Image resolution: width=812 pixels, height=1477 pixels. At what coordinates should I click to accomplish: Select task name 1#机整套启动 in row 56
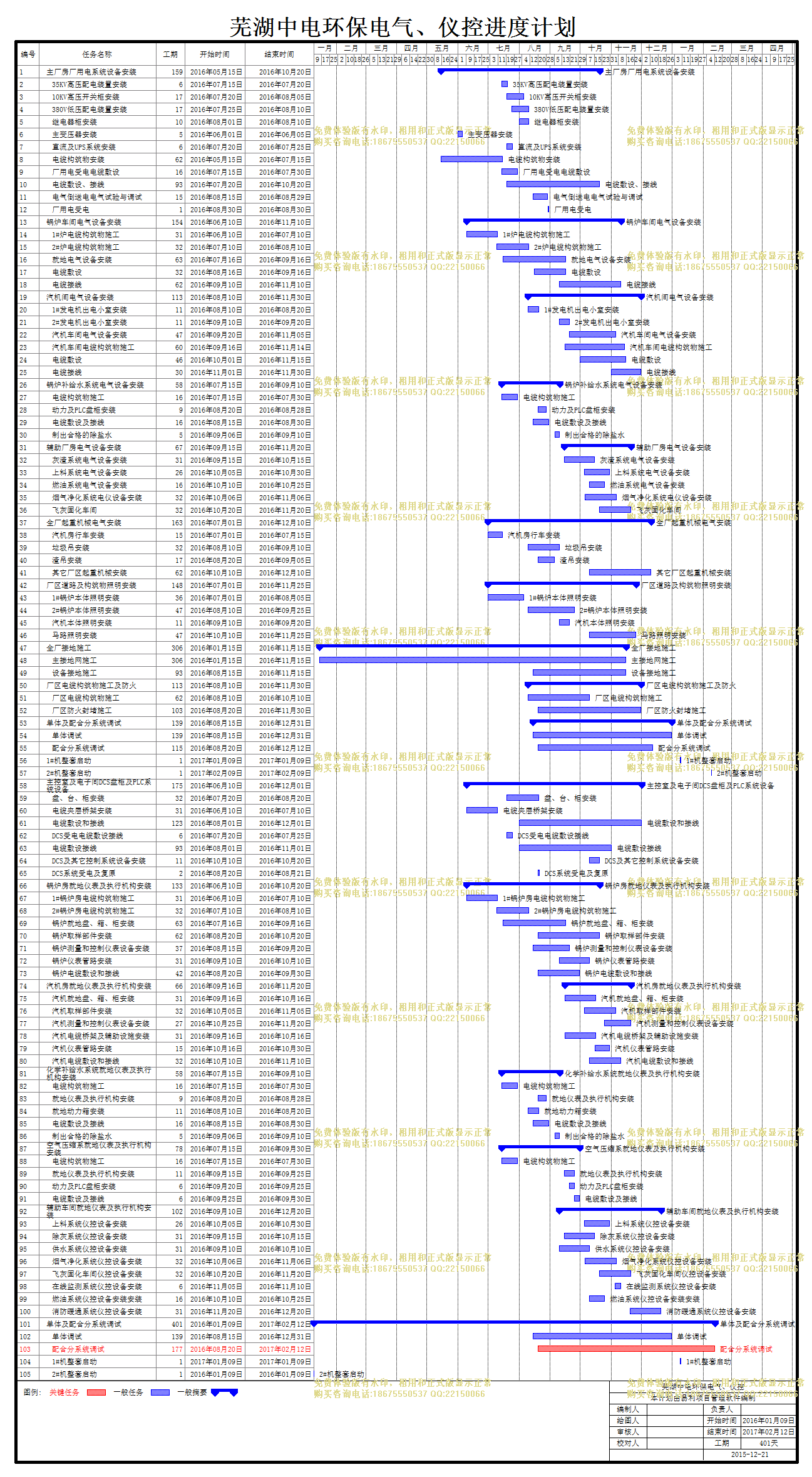tap(69, 761)
